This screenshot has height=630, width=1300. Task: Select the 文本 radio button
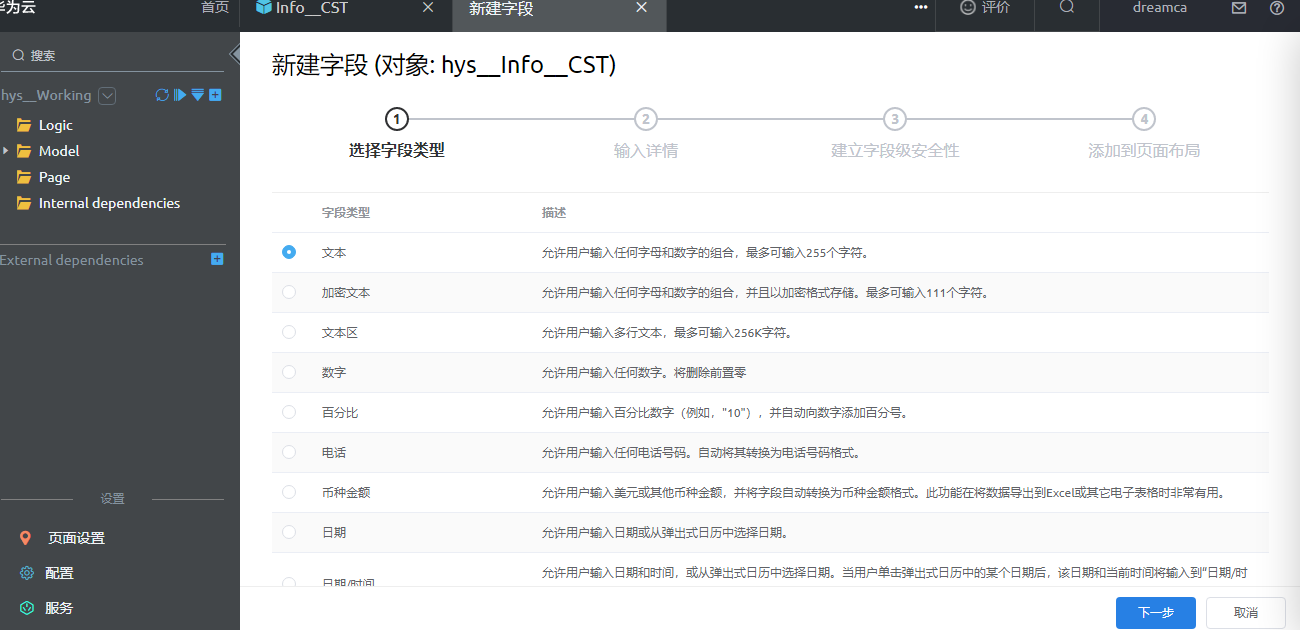[289, 252]
